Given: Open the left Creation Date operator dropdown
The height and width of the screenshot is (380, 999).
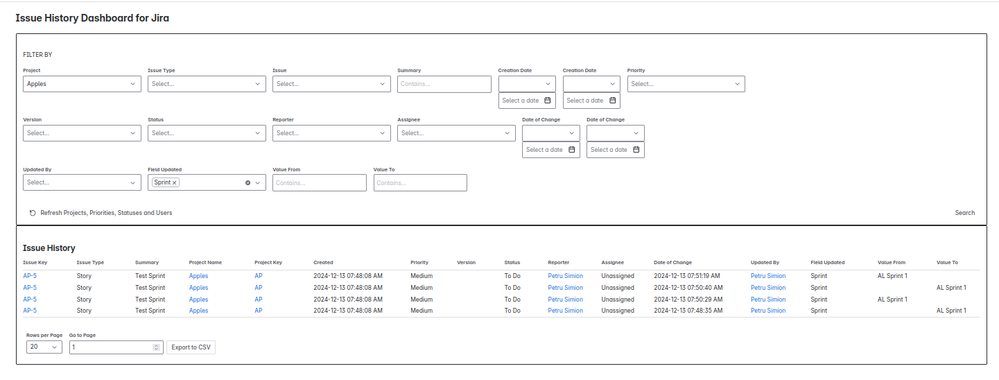Looking at the screenshot, I should pyautogui.click(x=527, y=84).
